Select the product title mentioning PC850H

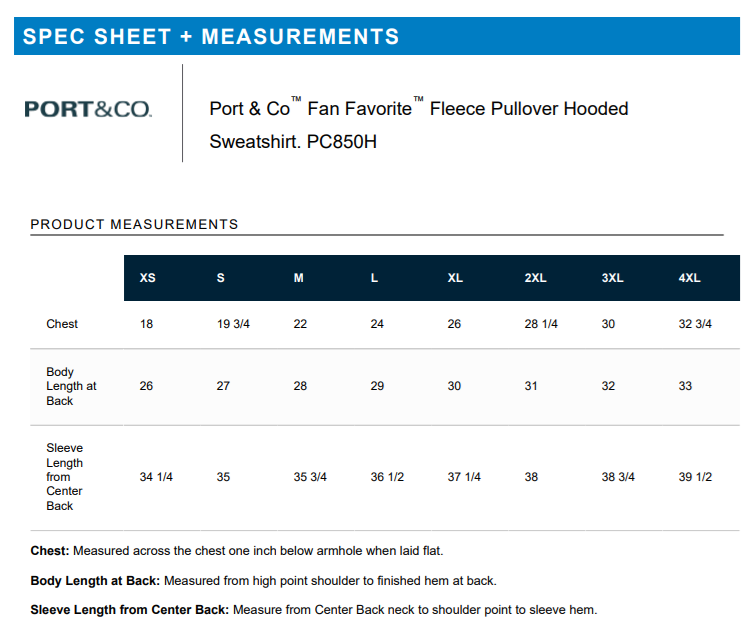click(x=418, y=124)
